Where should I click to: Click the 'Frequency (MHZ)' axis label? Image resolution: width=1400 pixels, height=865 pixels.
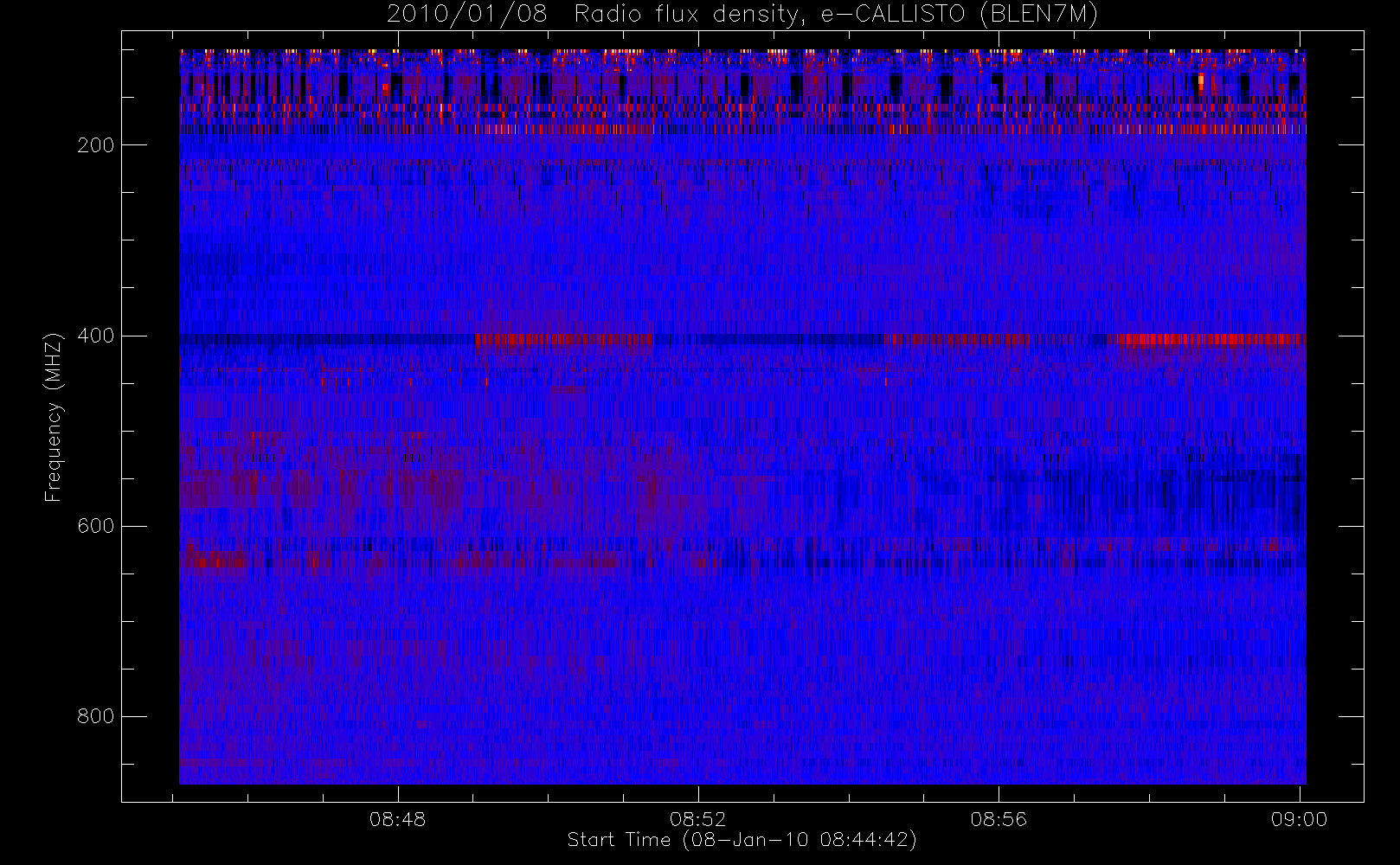[54, 416]
